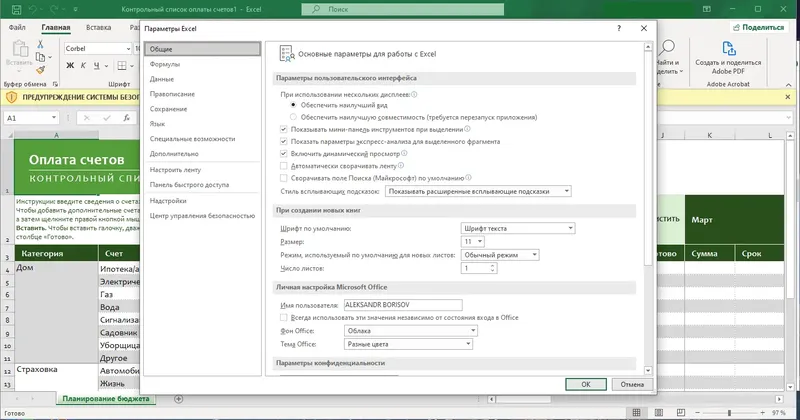Open default font (Шрифт текста) dropdown
The width and height of the screenshot is (800, 420).
tap(518, 228)
